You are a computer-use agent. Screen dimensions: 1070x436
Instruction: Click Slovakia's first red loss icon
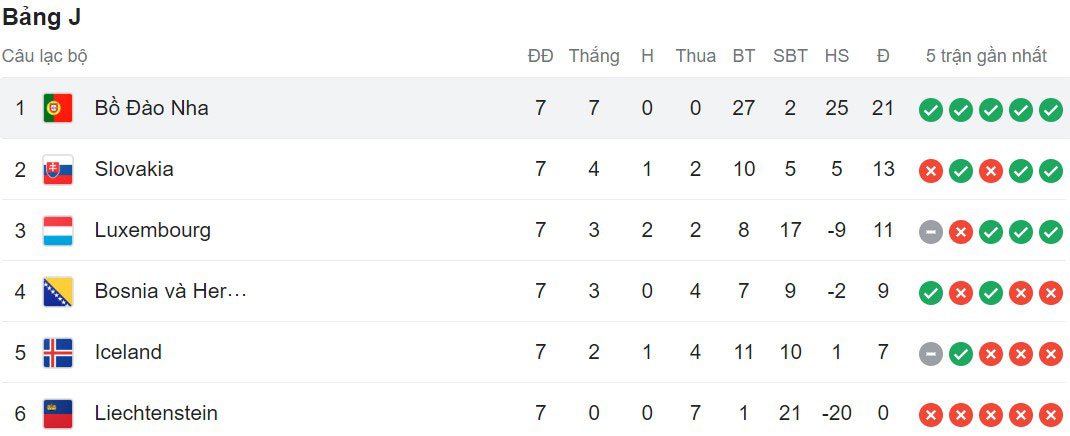click(931, 170)
